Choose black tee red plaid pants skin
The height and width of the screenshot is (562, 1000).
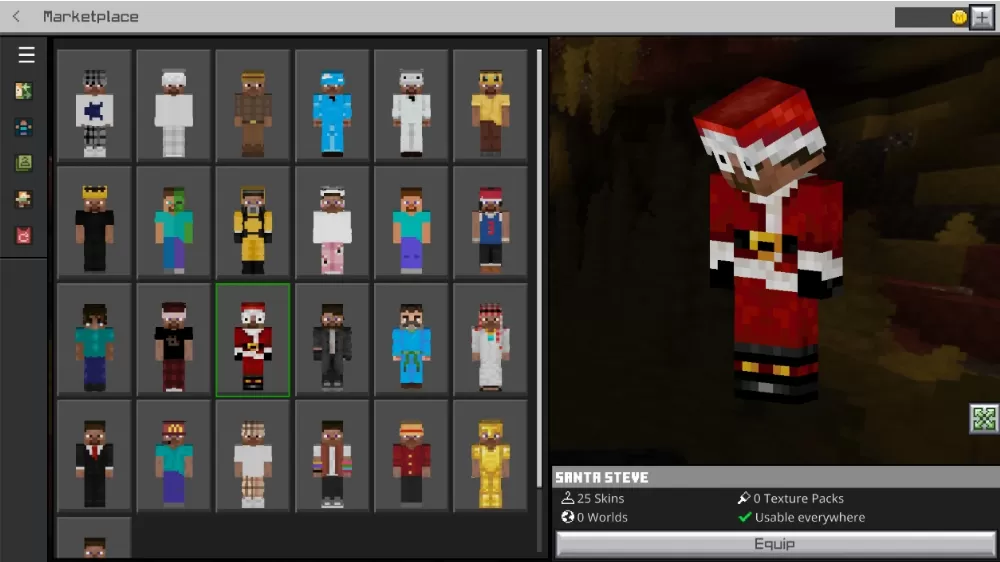tap(173, 340)
